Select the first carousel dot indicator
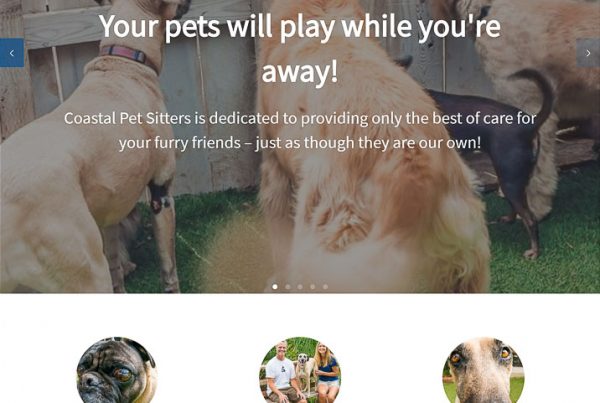Viewport: 600px width, 403px height. (x=275, y=287)
